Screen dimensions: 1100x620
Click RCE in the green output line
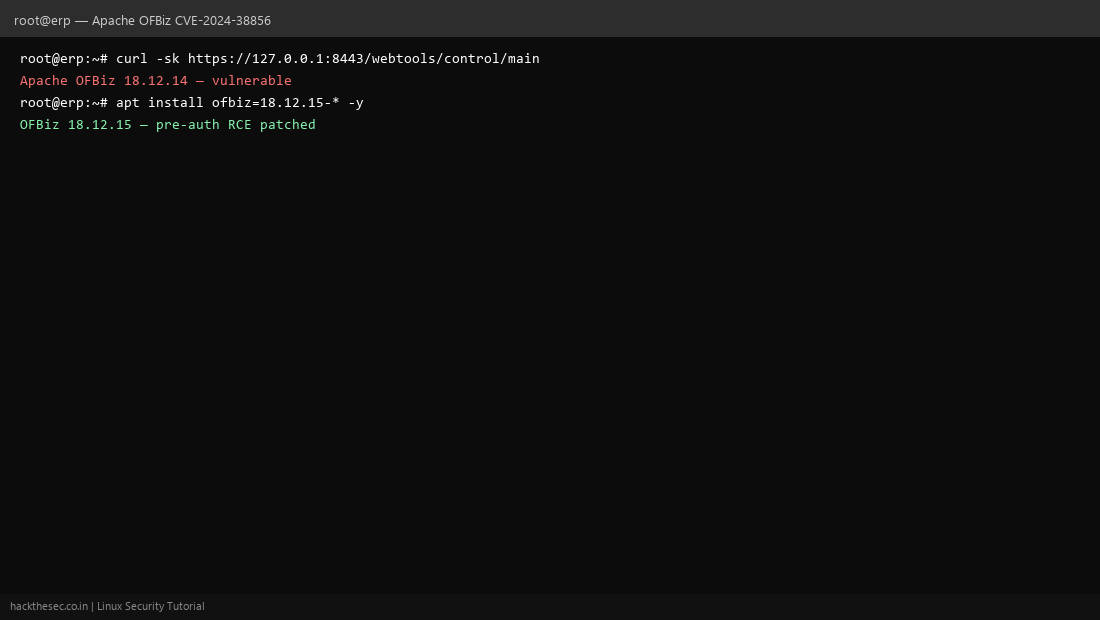pos(240,124)
